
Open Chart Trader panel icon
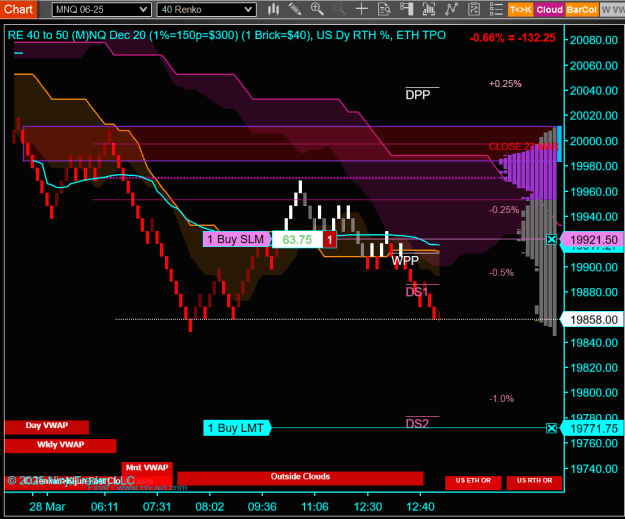407,9
